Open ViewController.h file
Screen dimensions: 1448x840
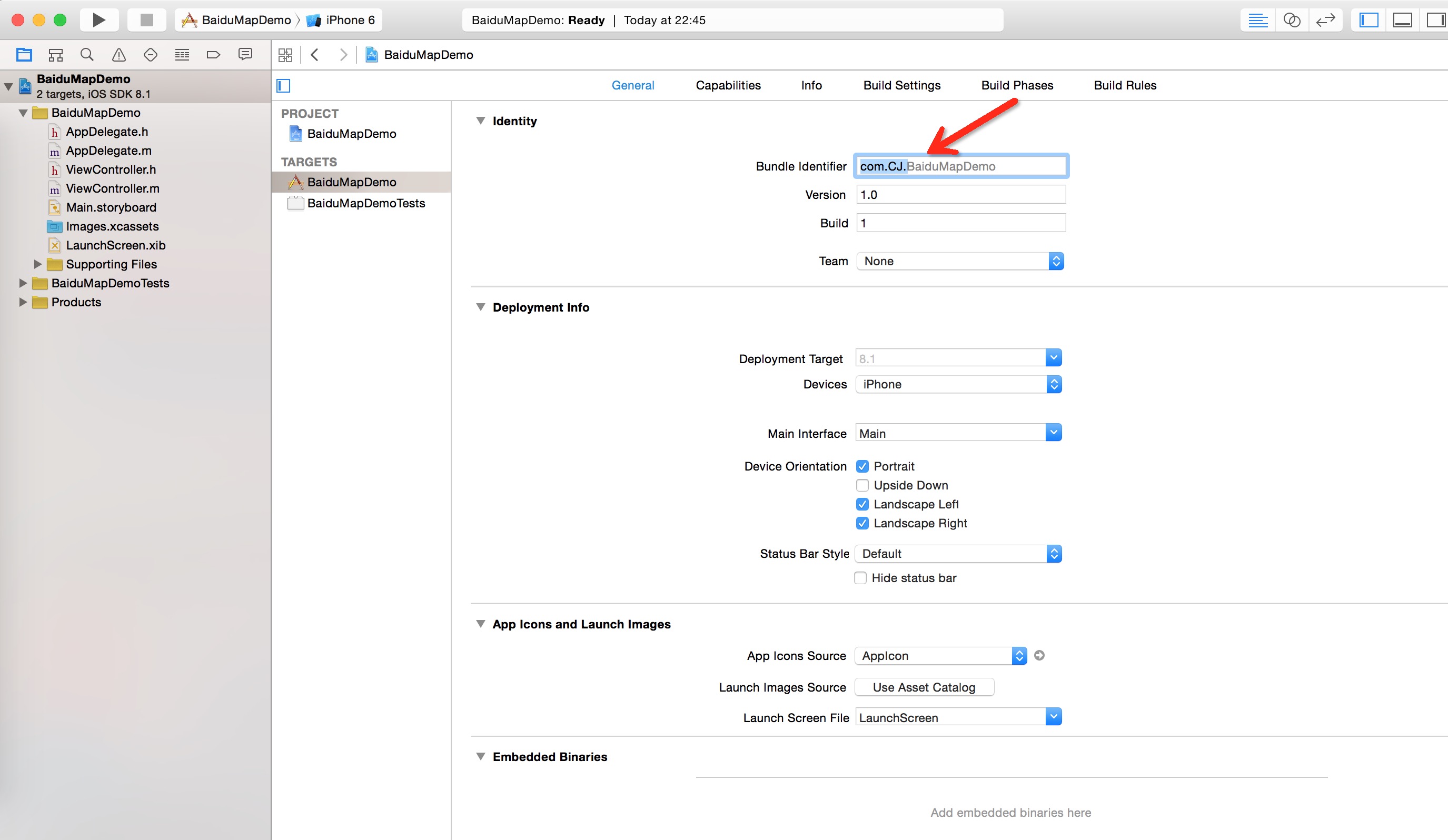tap(111, 169)
